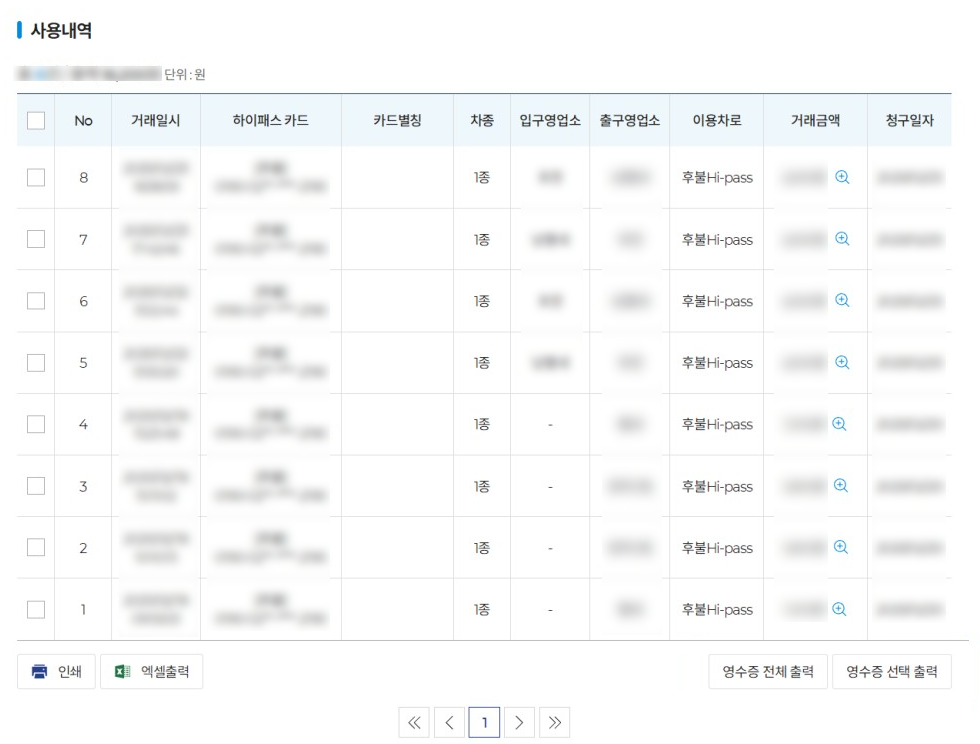The height and width of the screenshot is (744, 980).
Task: Click the next page arrow
Action: click(x=520, y=722)
